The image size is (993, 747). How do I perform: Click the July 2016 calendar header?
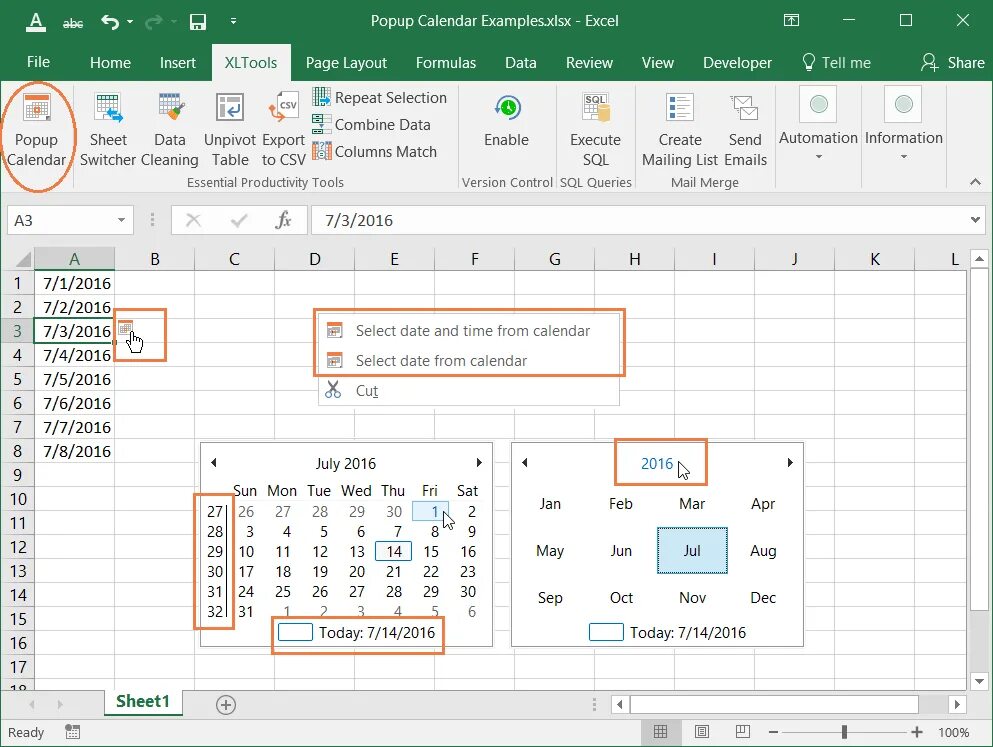coord(346,463)
